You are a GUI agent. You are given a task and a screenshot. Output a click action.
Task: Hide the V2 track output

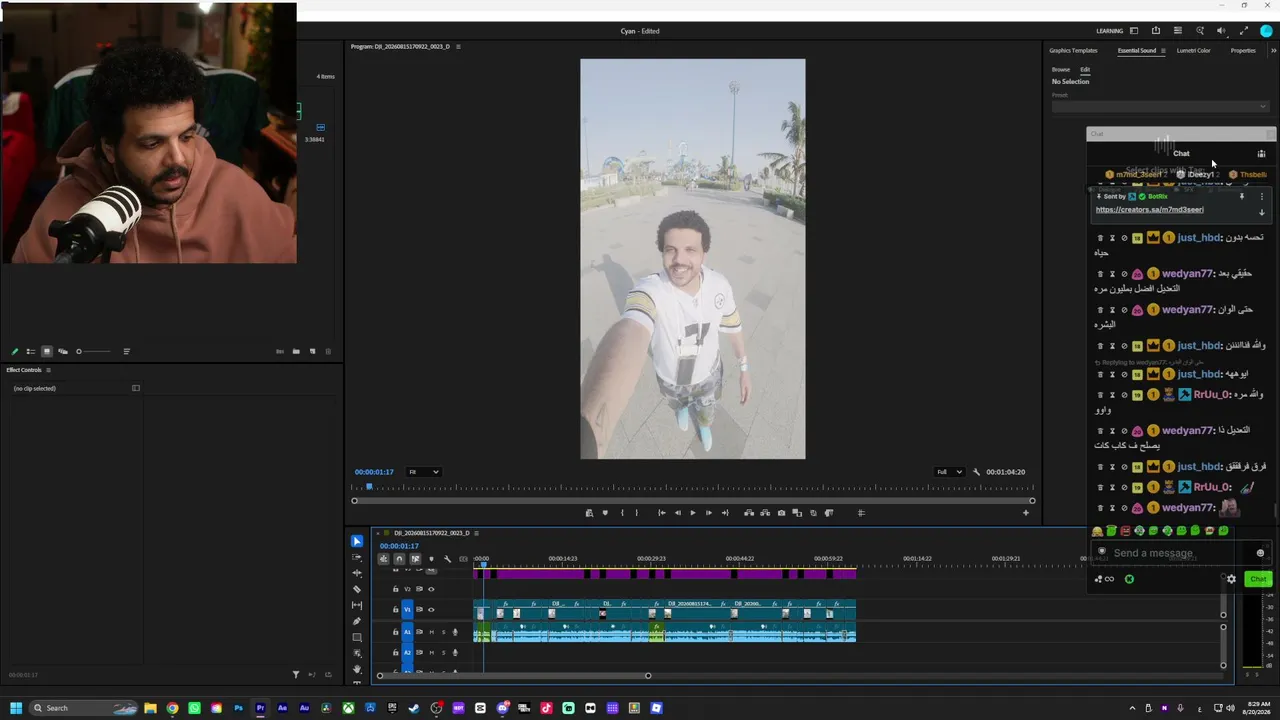(431, 589)
